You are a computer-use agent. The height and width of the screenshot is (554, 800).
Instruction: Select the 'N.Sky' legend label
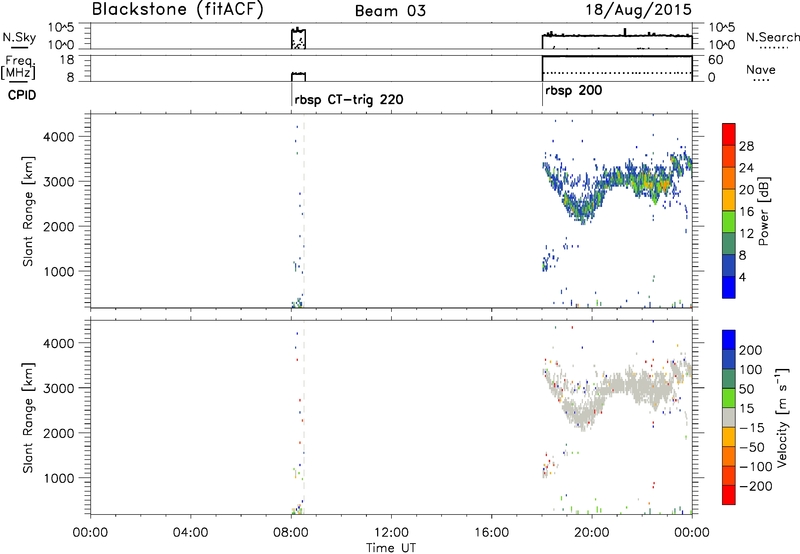tap(19, 37)
